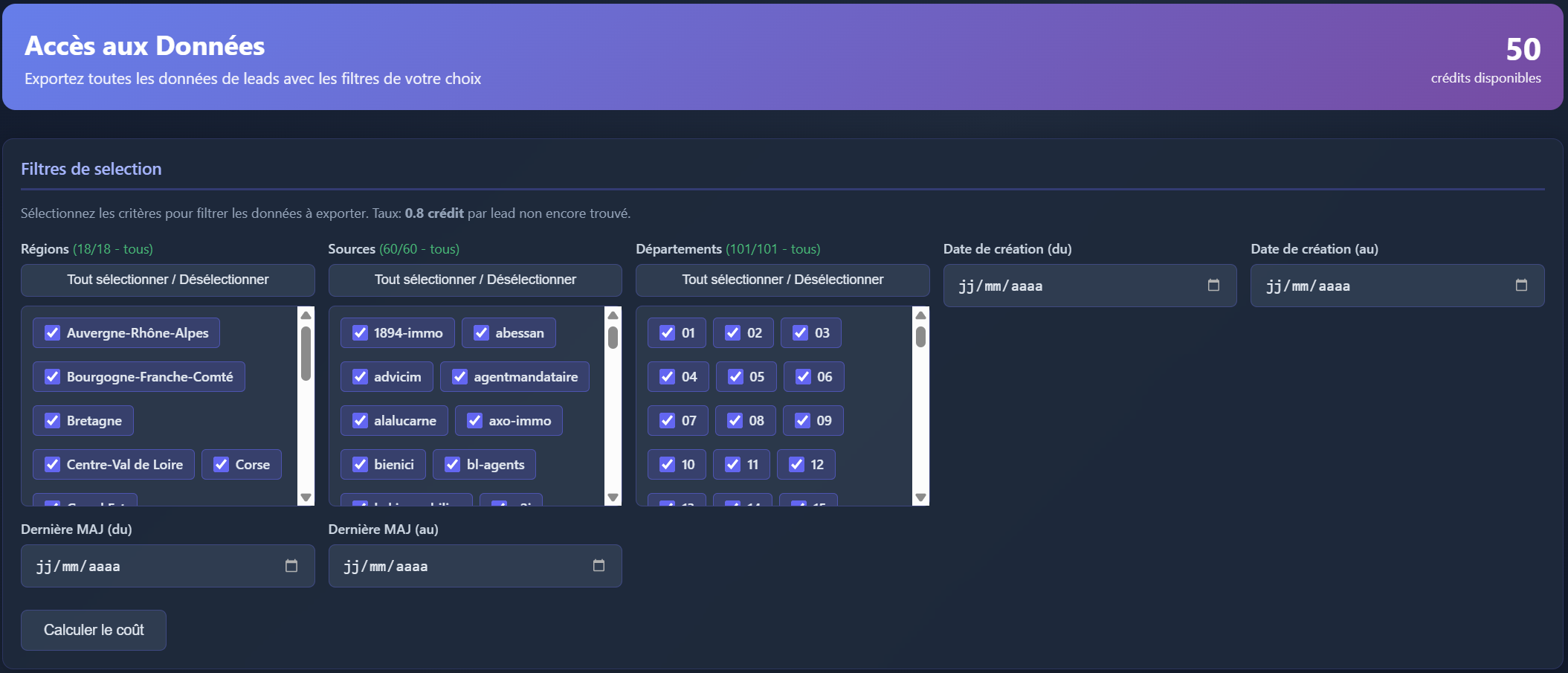Click the Calculer le coût button
The image size is (1568, 673).
pyautogui.click(x=93, y=630)
